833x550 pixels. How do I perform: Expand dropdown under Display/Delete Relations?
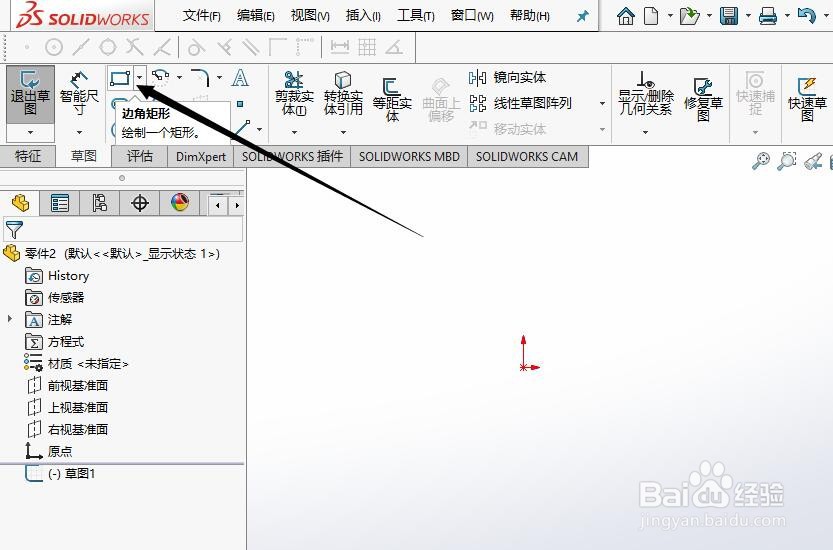pos(645,132)
